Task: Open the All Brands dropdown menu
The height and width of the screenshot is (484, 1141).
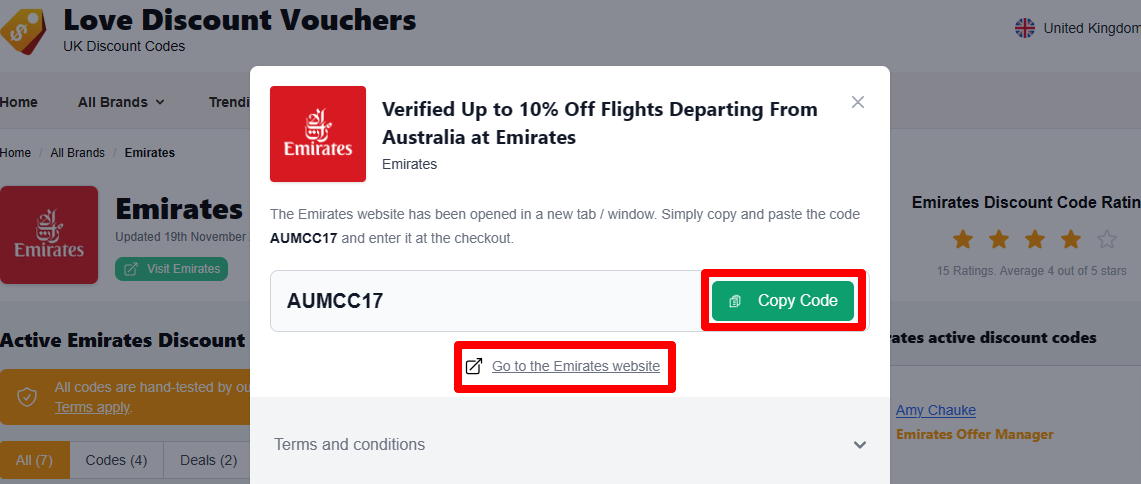Action: click(122, 102)
